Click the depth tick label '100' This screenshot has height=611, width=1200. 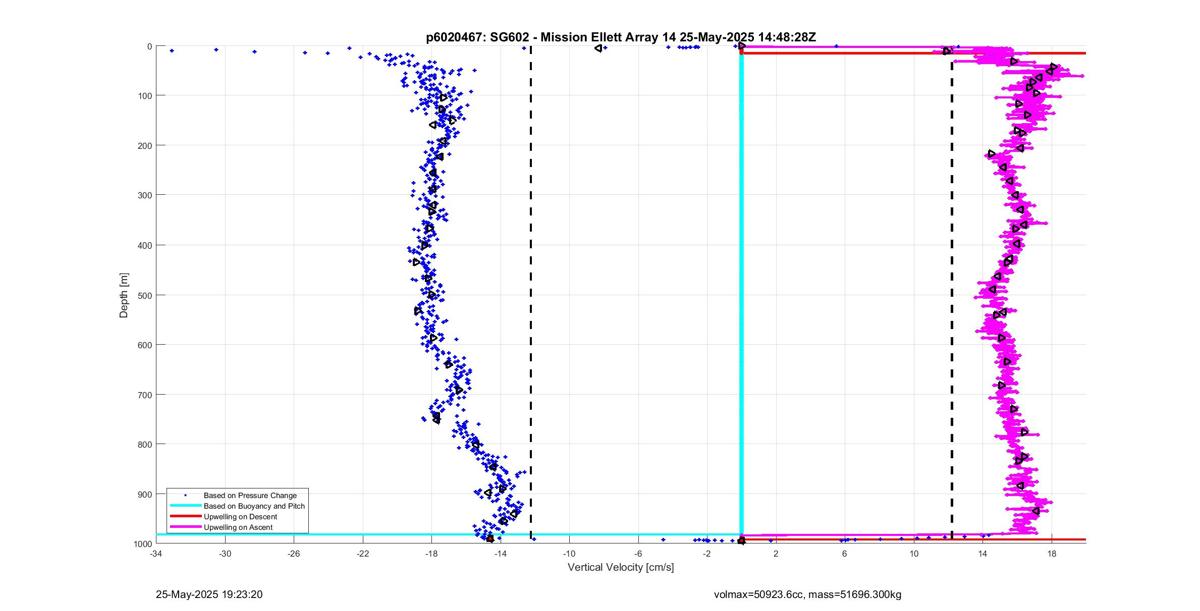coord(144,96)
